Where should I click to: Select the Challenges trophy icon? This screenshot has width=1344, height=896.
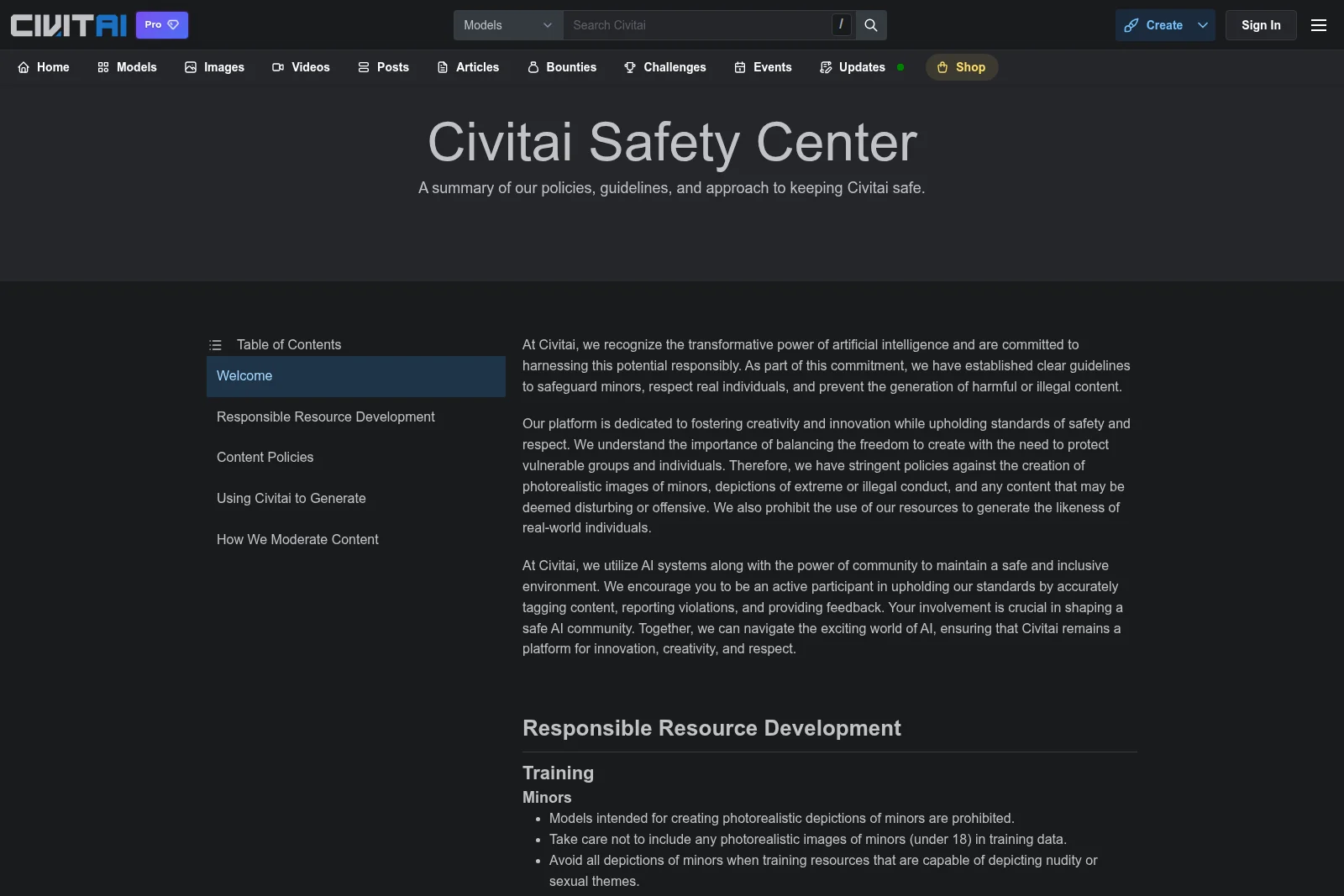click(x=629, y=67)
